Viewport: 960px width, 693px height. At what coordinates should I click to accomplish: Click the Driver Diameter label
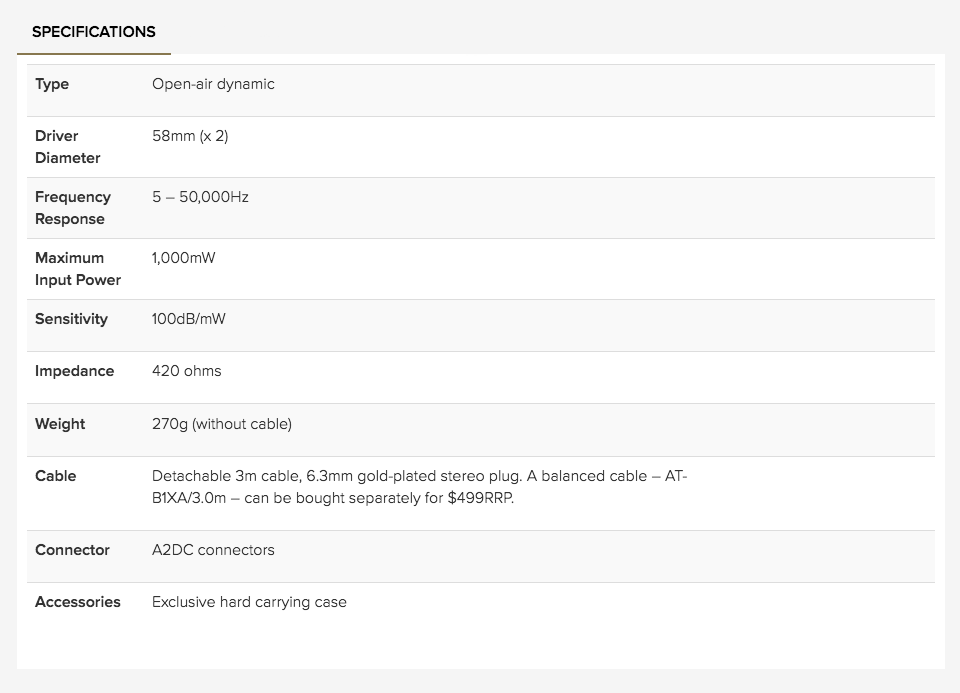pos(67,147)
